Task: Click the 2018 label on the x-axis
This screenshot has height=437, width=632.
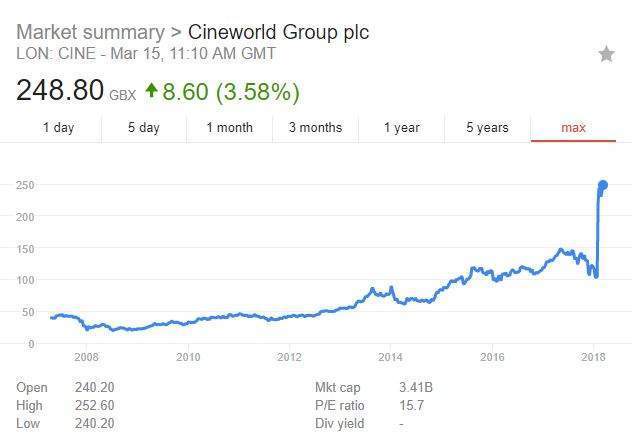Action: point(593,357)
